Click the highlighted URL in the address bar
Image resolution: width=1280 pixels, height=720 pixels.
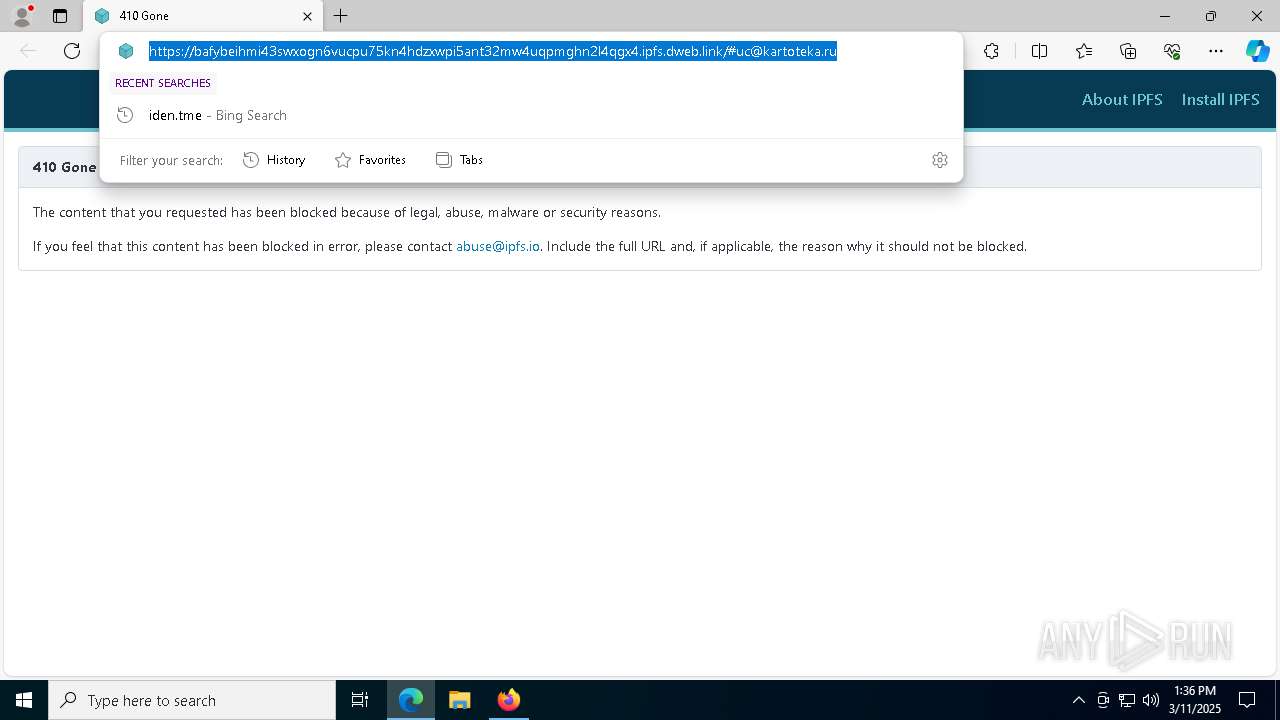(493, 51)
